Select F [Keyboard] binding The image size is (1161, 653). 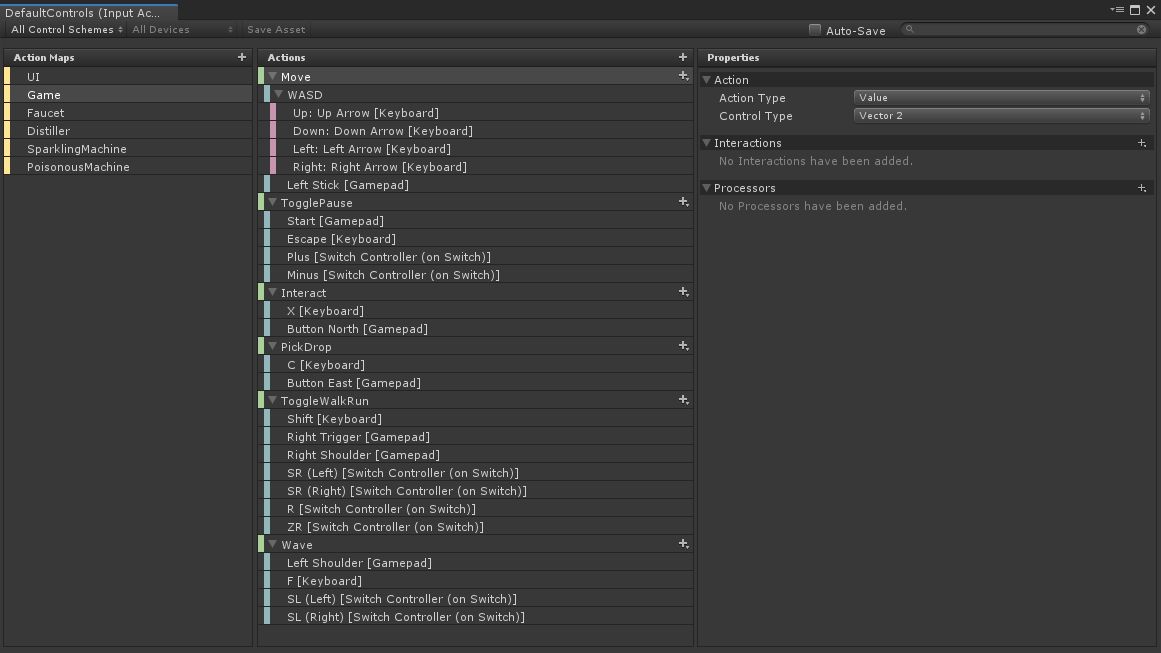478,581
